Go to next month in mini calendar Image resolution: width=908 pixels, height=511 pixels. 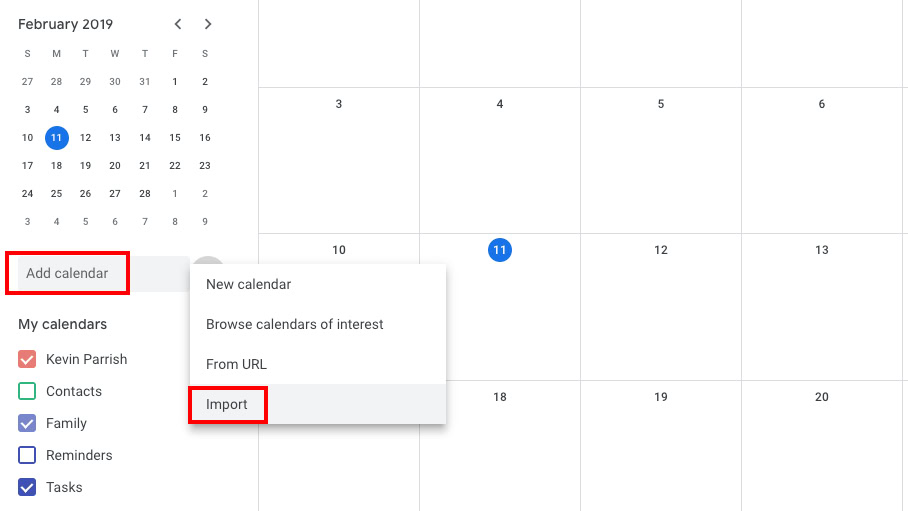(x=207, y=24)
